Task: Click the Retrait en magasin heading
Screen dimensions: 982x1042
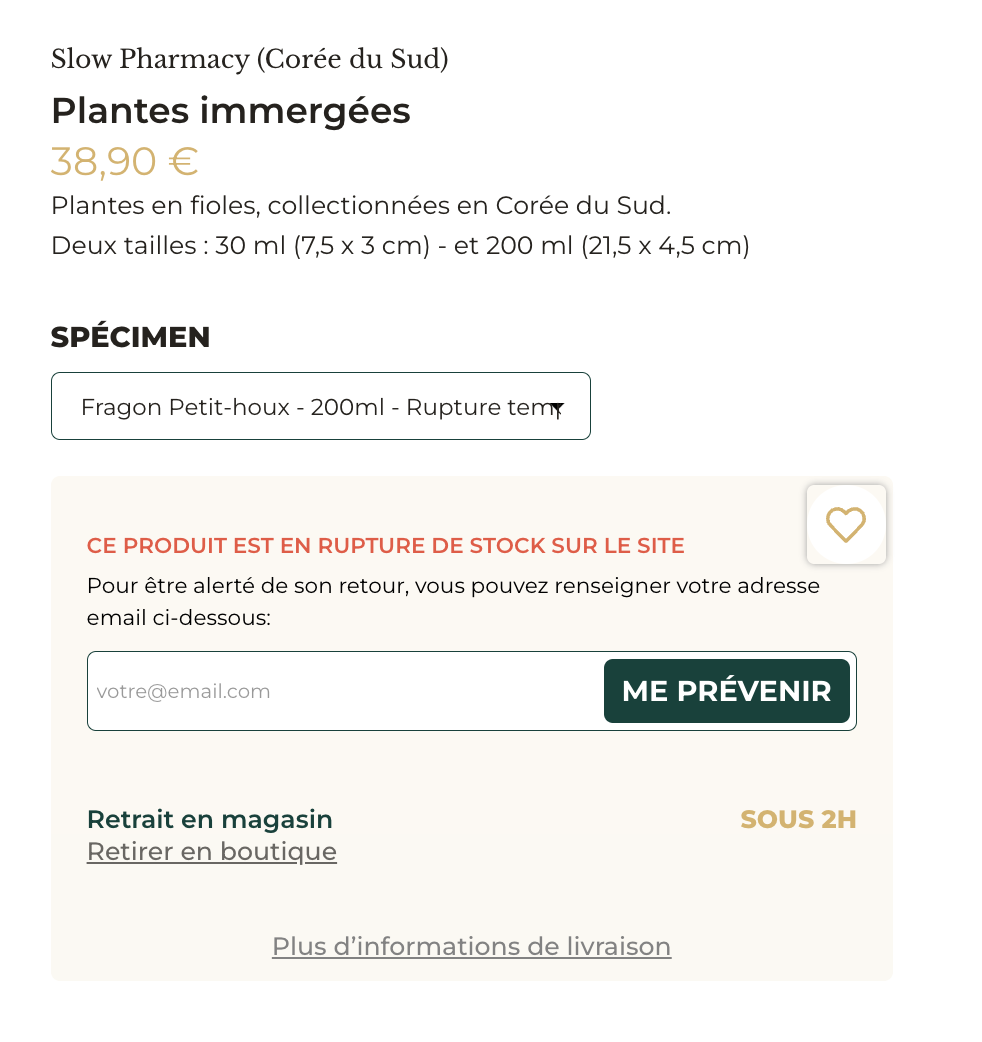Action: (210, 819)
